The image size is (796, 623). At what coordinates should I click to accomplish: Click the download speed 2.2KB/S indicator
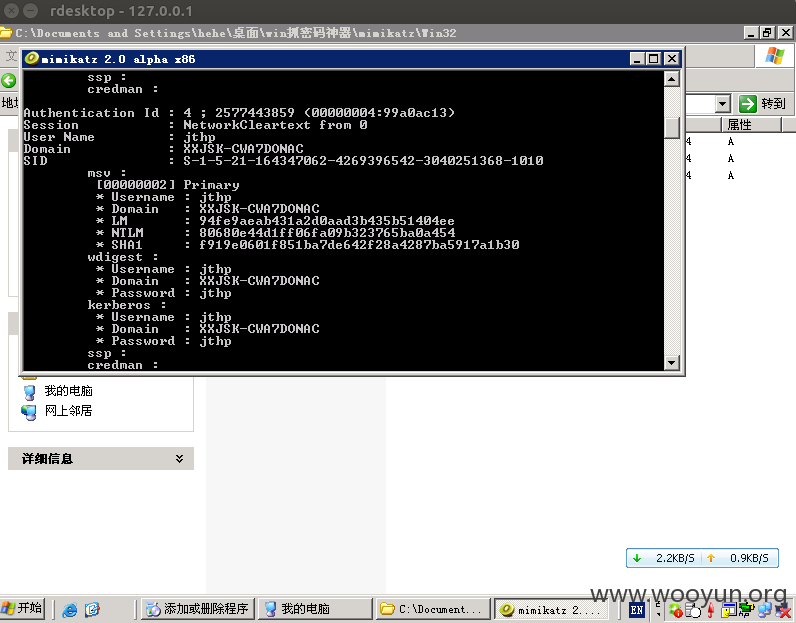[666, 558]
